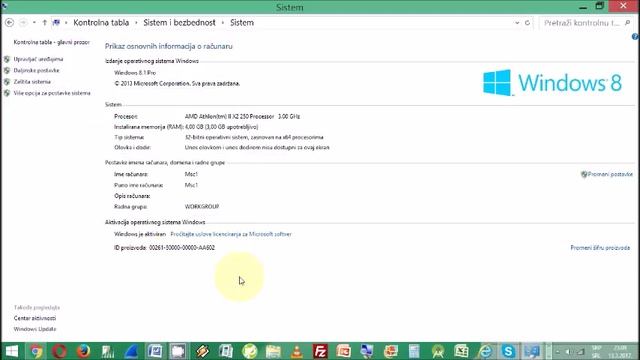The image size is (640, 360).
Task: Click Kontrolna tabla breadcrumb
Action: point(101,23)
